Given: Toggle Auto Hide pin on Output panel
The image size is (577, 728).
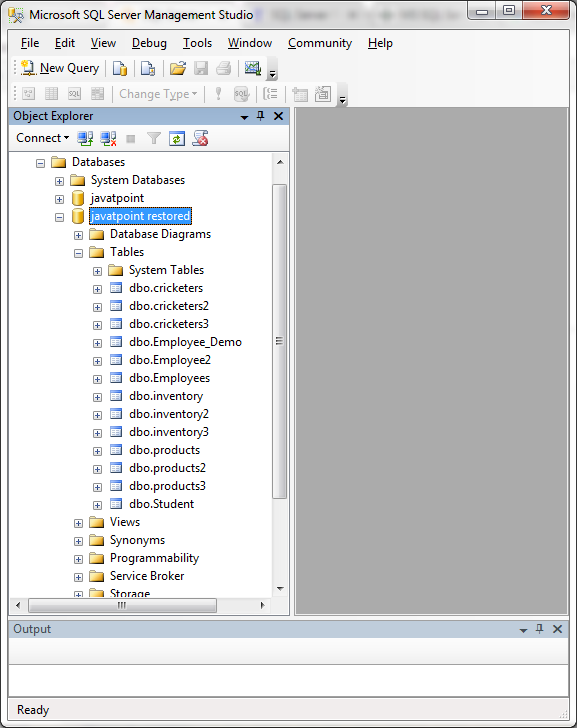Looking at the screenshot, I should (539, 629).
